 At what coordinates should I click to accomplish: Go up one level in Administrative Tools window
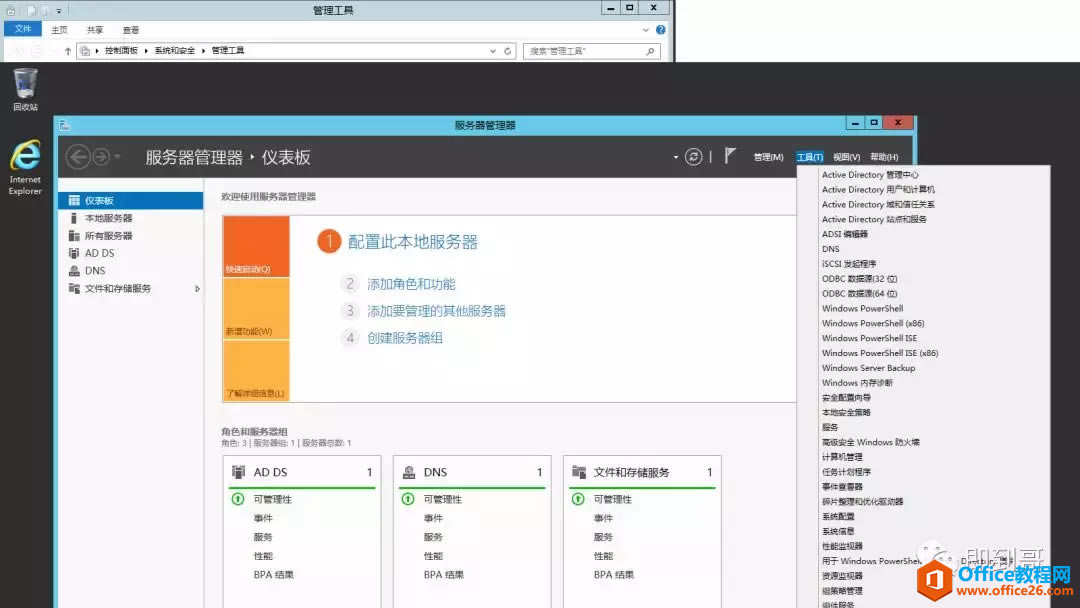[x=68, y=51]
